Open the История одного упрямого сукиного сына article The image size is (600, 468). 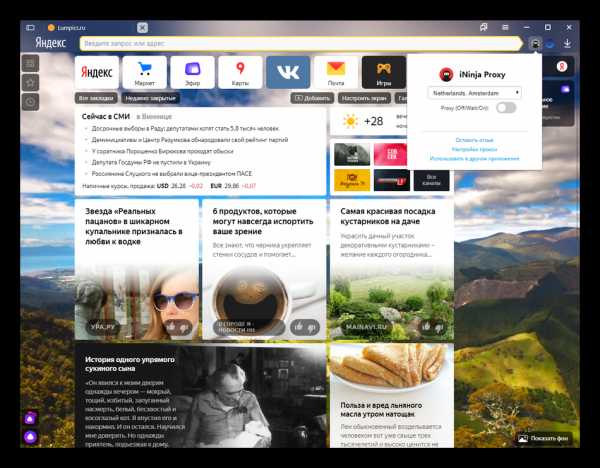coord(200,395)
